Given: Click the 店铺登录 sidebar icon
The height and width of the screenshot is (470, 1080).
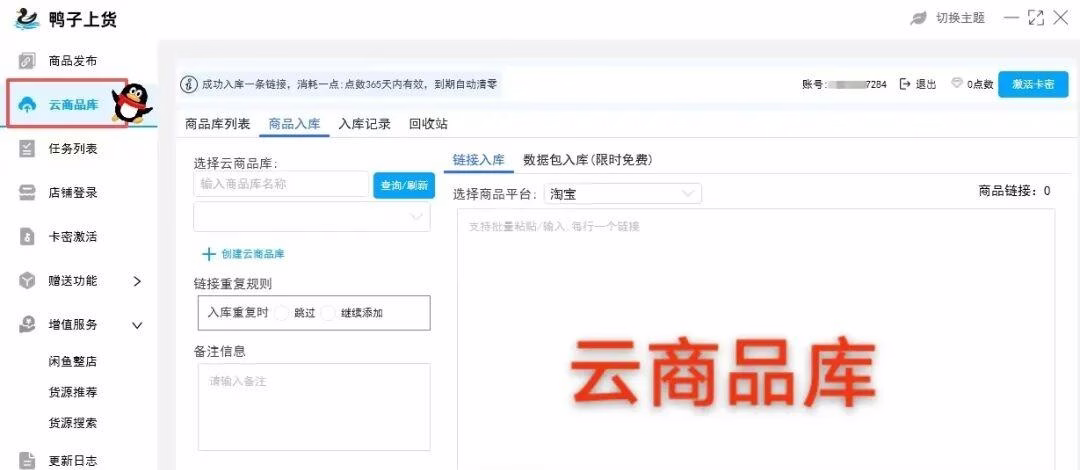Looking at the screenshot, I should pos(27,193).
